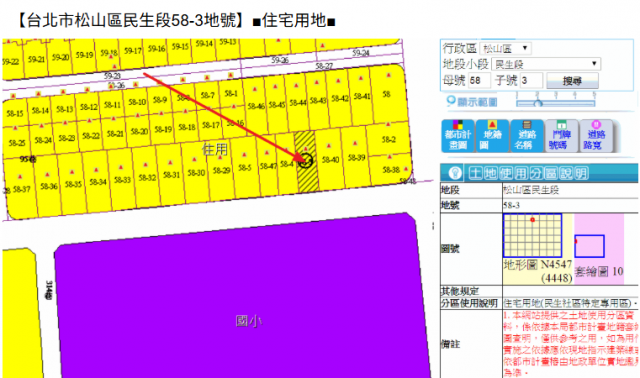The width and height of the screenshot is (640, 378).
Task: Toggle the 地籍圖 layer button
Action: [492, 136]
